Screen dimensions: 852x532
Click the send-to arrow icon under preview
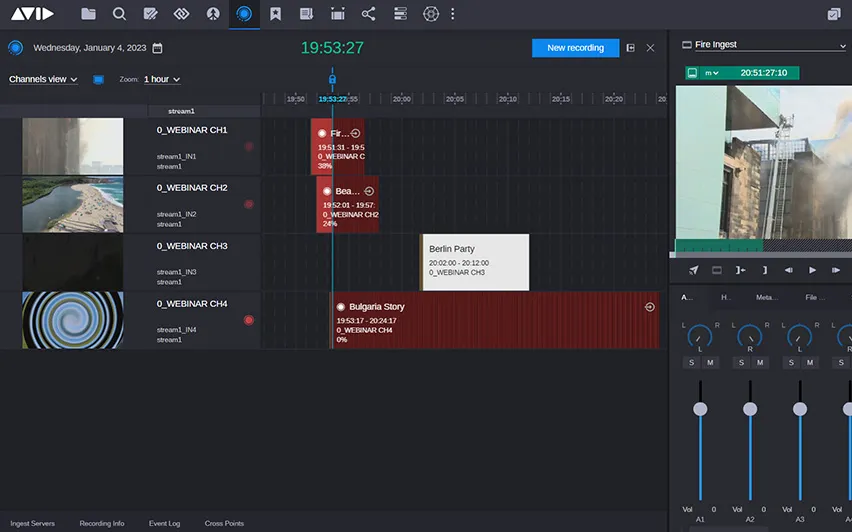pos(694,270)
